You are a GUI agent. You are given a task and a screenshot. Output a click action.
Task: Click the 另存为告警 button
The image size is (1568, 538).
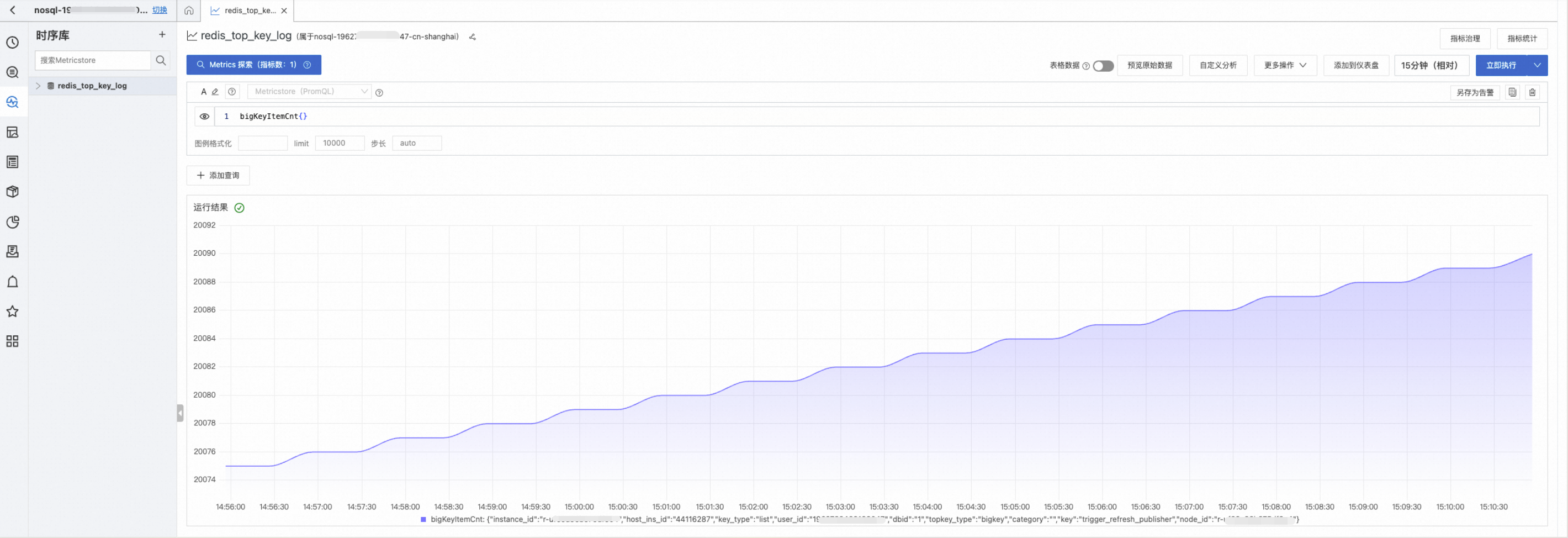1475,93
